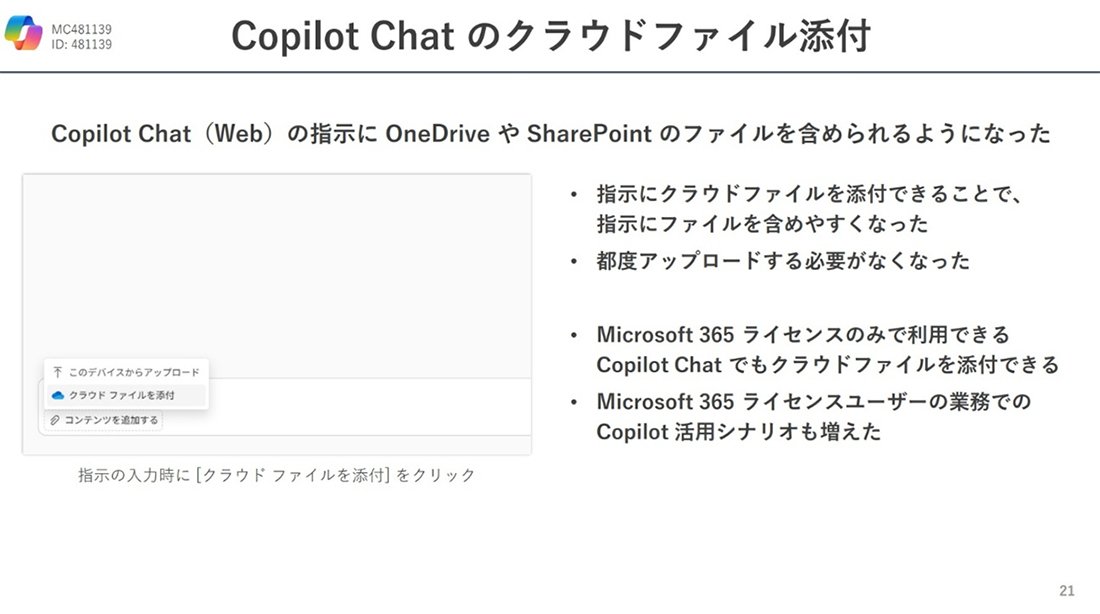Screen dimensions: 1100x614
Task: Open the embedded Copilot Chat screenshot
Action: pyautogui.click(x=277, y=314)
